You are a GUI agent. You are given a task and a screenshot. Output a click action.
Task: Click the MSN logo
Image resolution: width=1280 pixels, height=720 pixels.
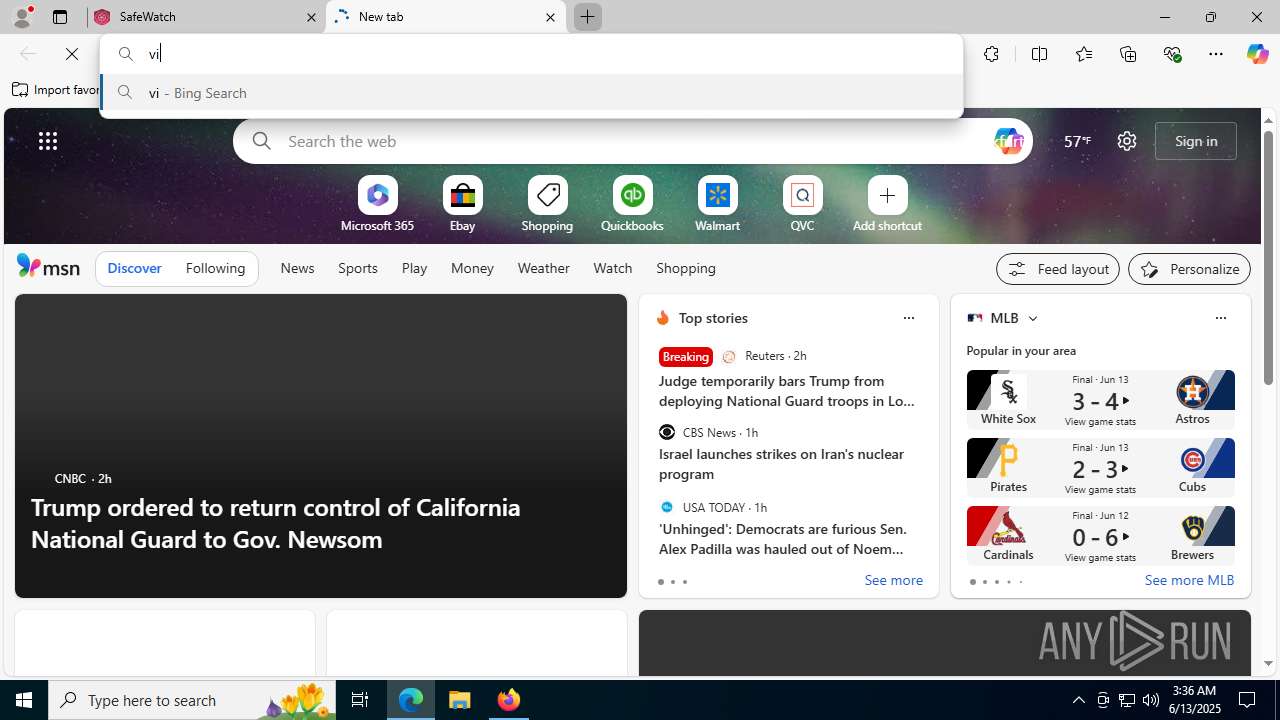click(48, 267)
